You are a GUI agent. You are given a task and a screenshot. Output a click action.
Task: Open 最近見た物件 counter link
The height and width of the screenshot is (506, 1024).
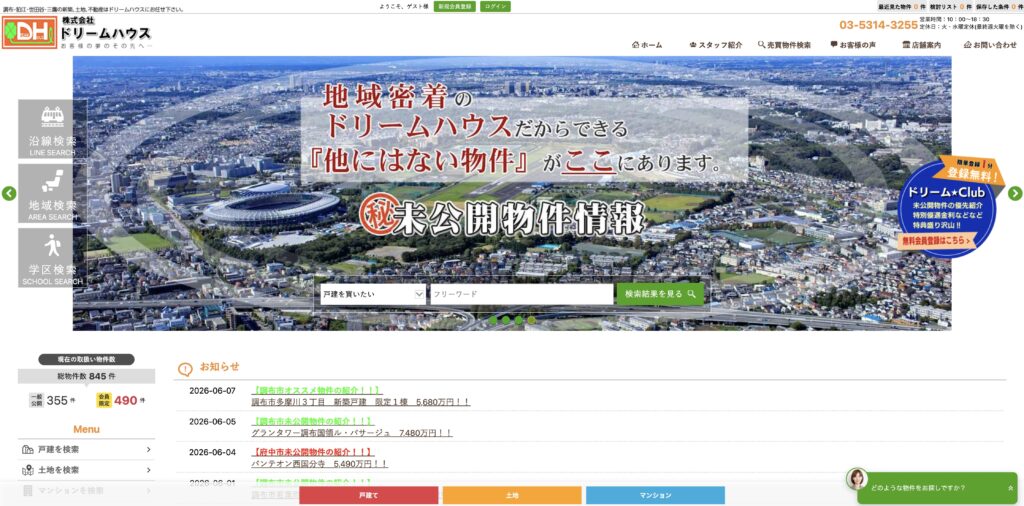(901, 7)
